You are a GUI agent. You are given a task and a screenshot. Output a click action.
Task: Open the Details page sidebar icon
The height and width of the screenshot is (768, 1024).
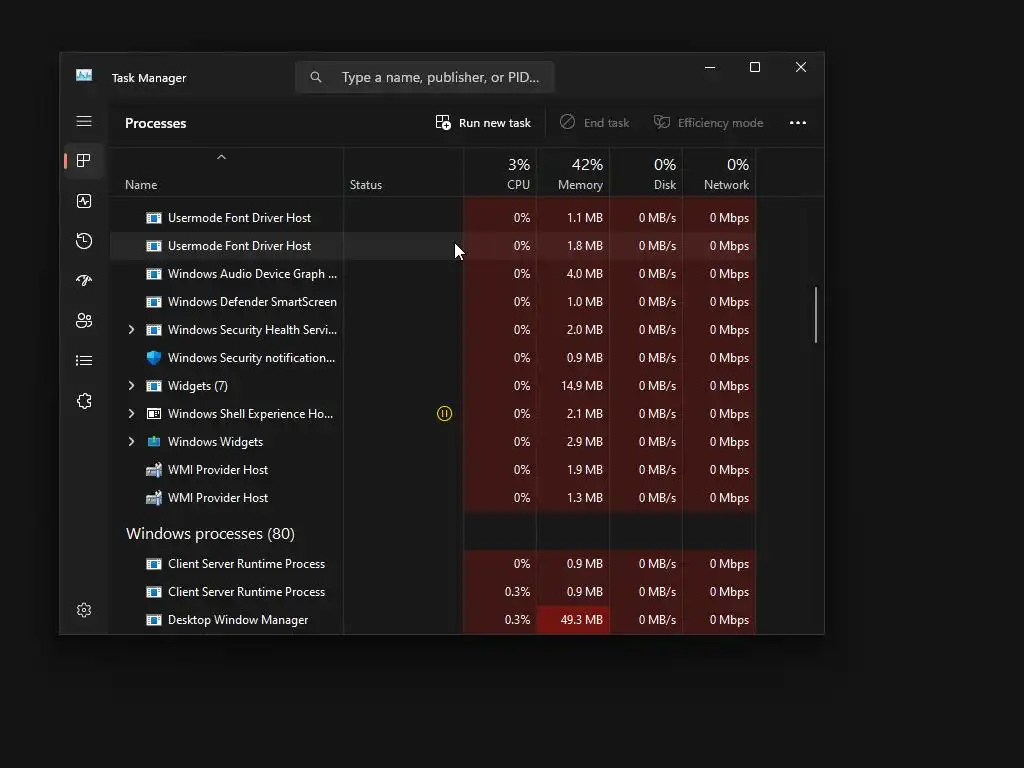(x=84, y=360)
